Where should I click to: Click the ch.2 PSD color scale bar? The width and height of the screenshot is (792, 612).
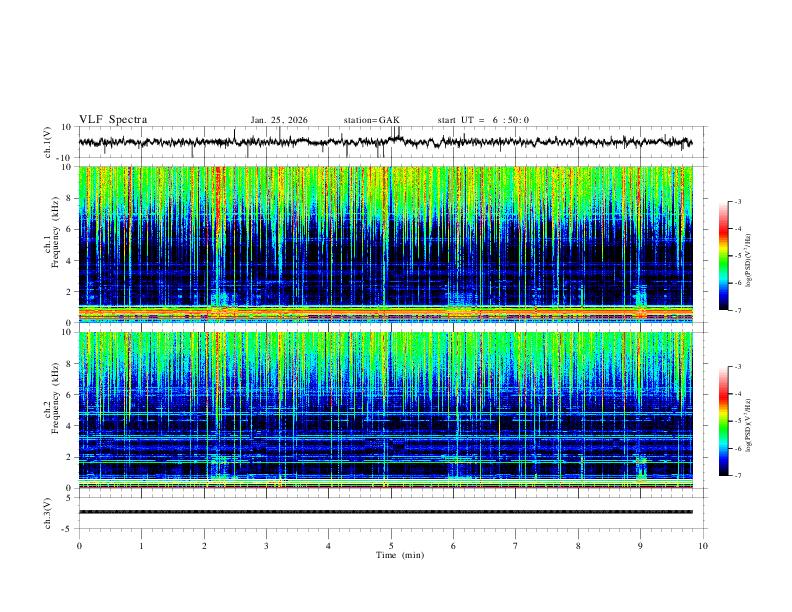[x=723, y=421]
